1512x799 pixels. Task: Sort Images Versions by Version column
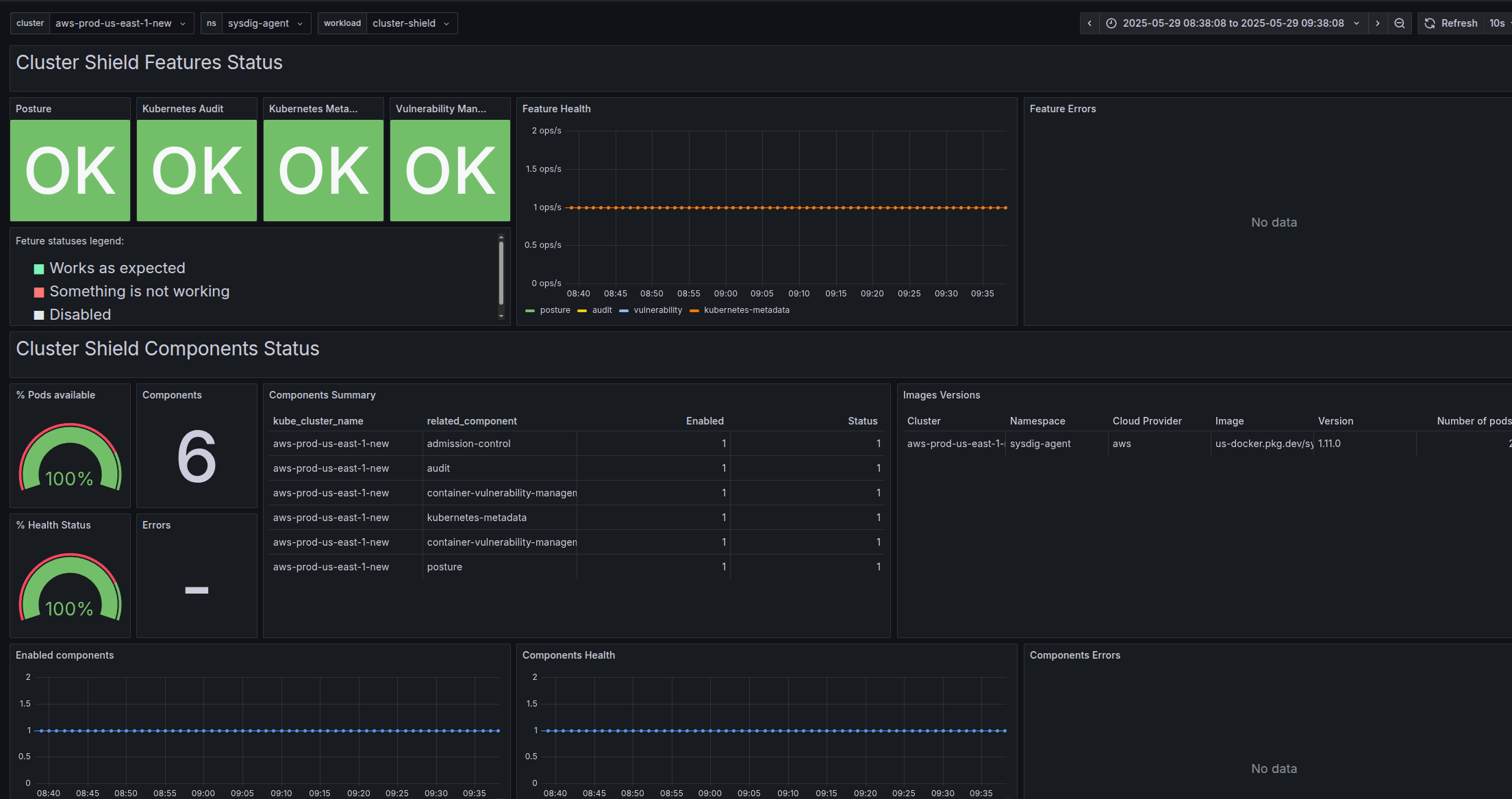click(1335, 421)
